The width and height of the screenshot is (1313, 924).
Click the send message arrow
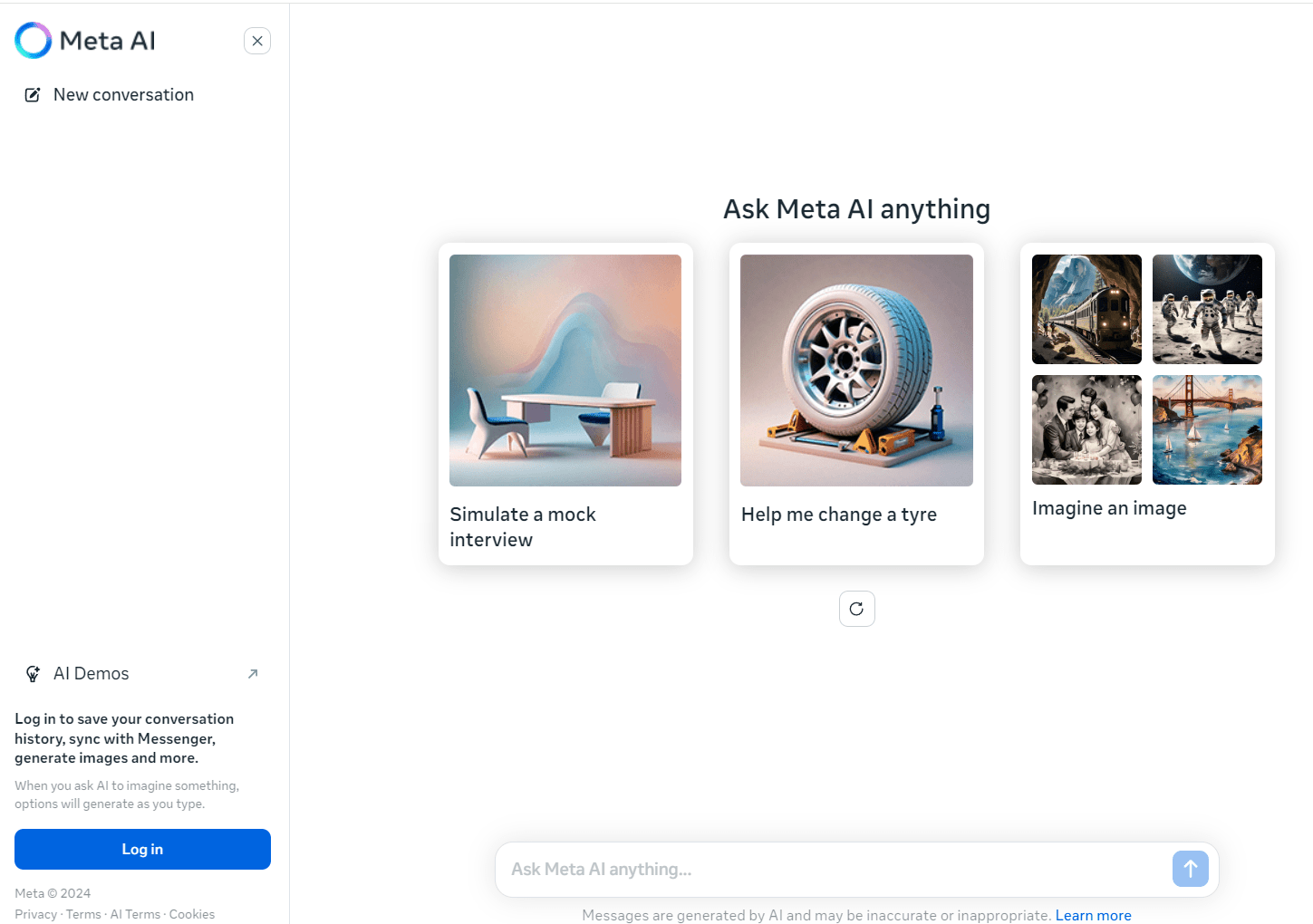point(1190,869)
